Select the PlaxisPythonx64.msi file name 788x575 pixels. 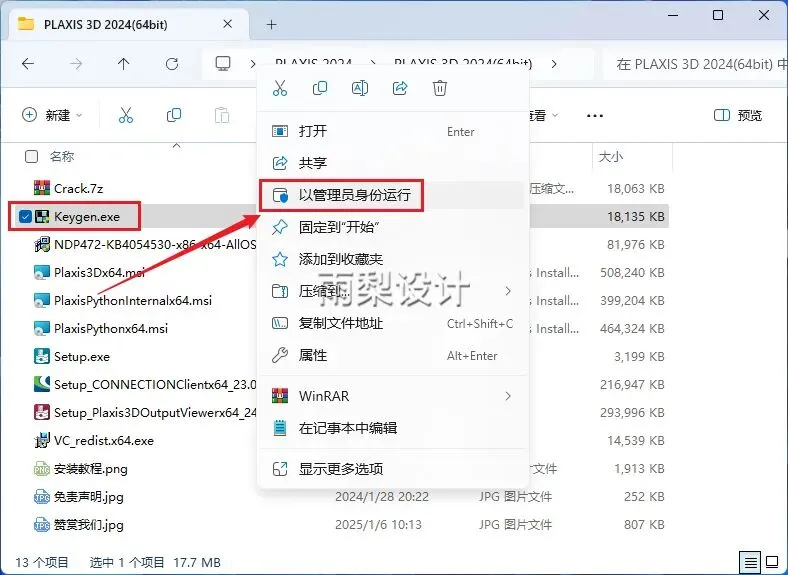click(x=111, y=329)
